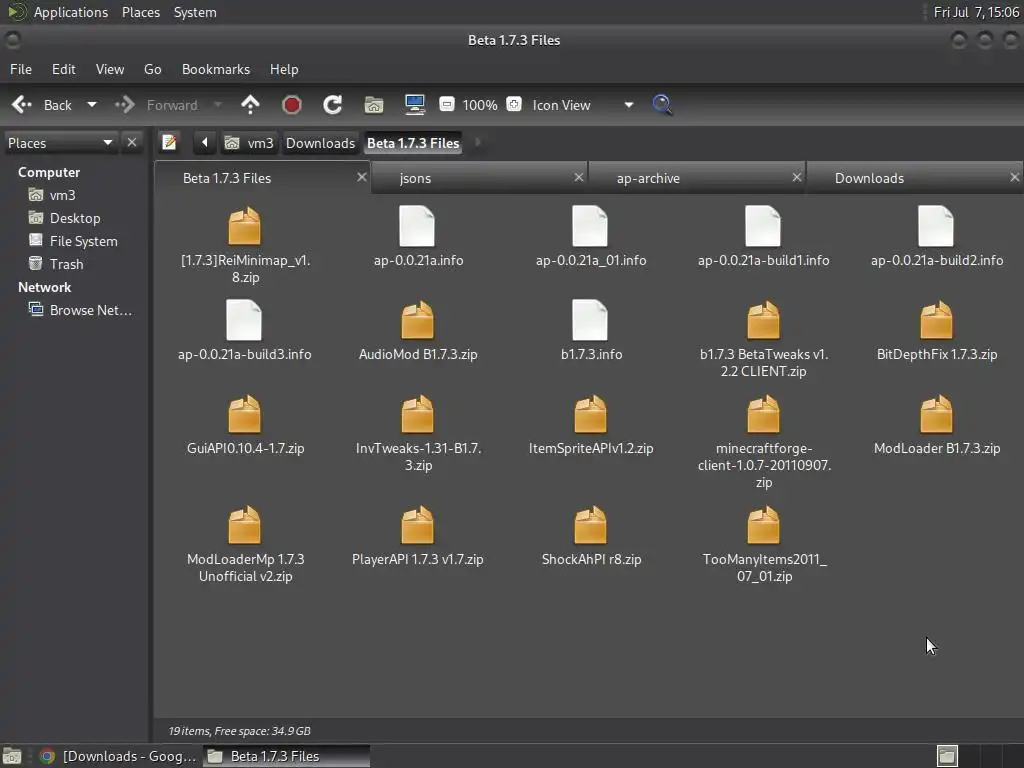Image resolution: width=1024 pixels, height=768 pixels.
Task: Select the ShockAhPI r8.zip archive icon
Action: 590,525
